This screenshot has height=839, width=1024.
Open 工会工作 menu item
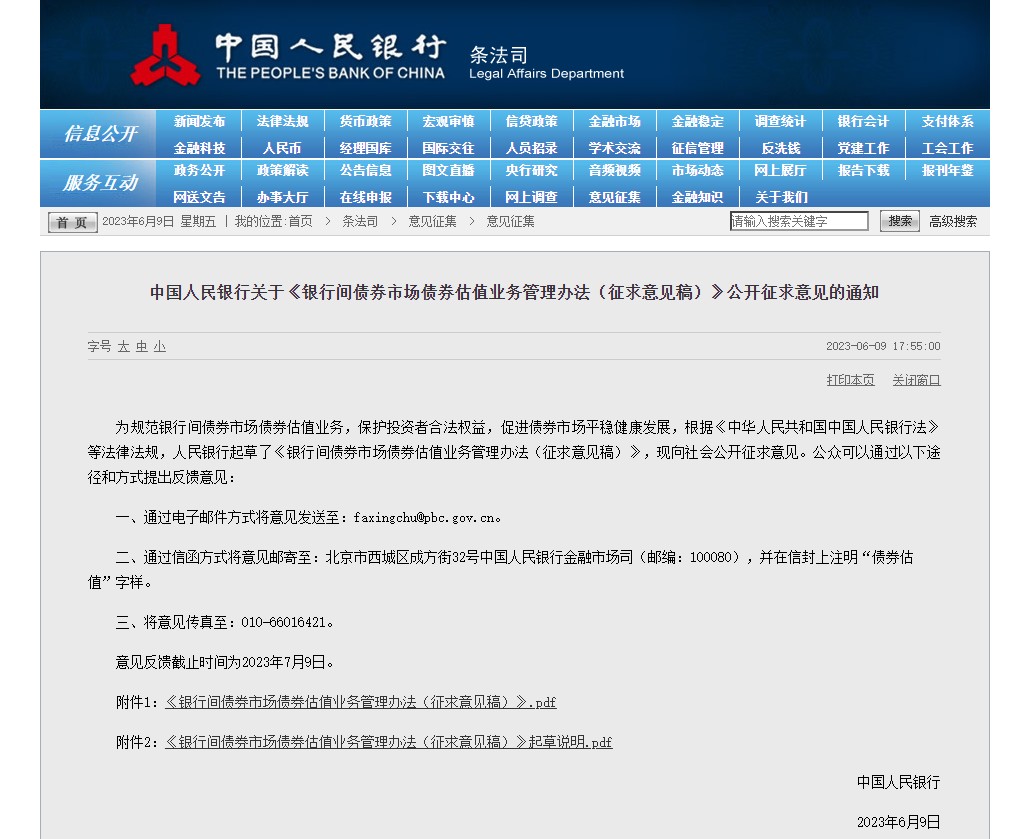point(948,148)
